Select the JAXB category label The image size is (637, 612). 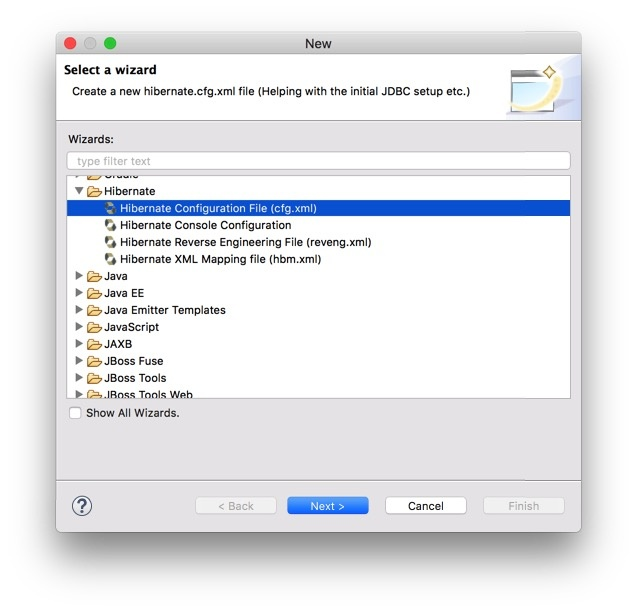[118, 344]
